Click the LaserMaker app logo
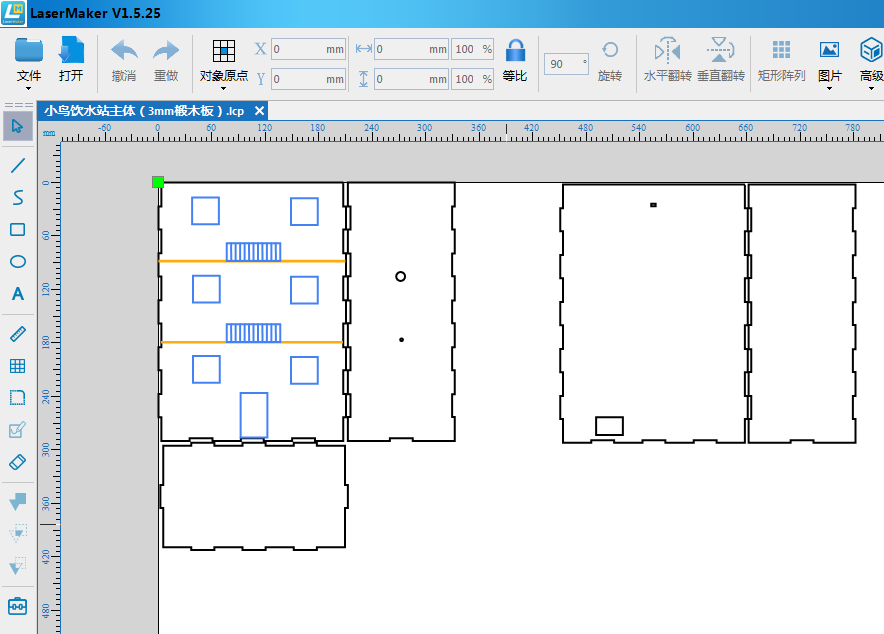This screenshot has width=884, height=634. click(x=13, y=13)
